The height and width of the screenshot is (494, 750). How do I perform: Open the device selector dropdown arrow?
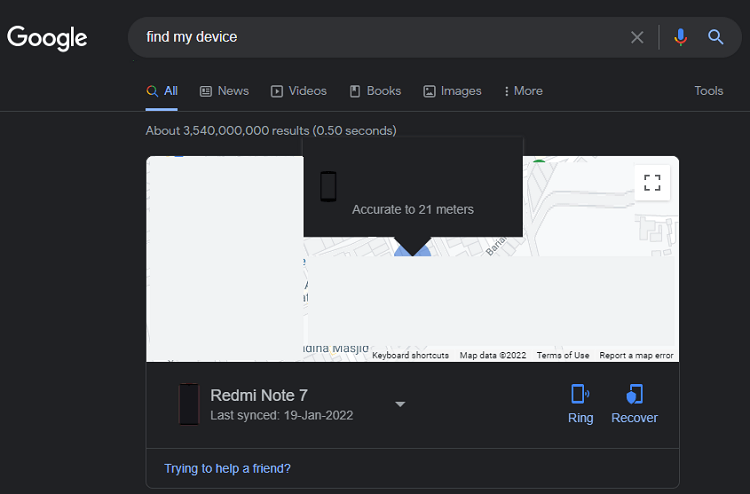pyautogui.click(x=400, y=404)
